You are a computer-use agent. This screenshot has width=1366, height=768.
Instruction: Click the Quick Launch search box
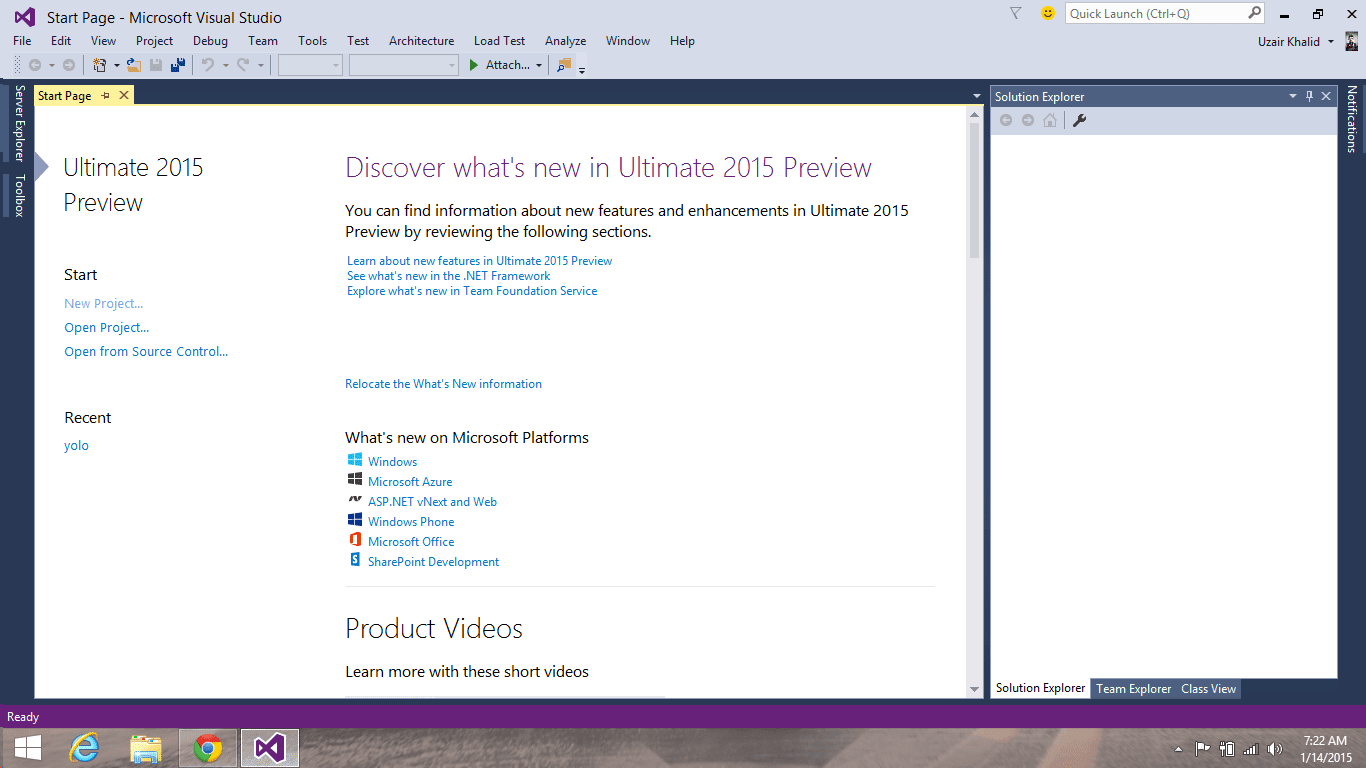[x=1155, y=14]
